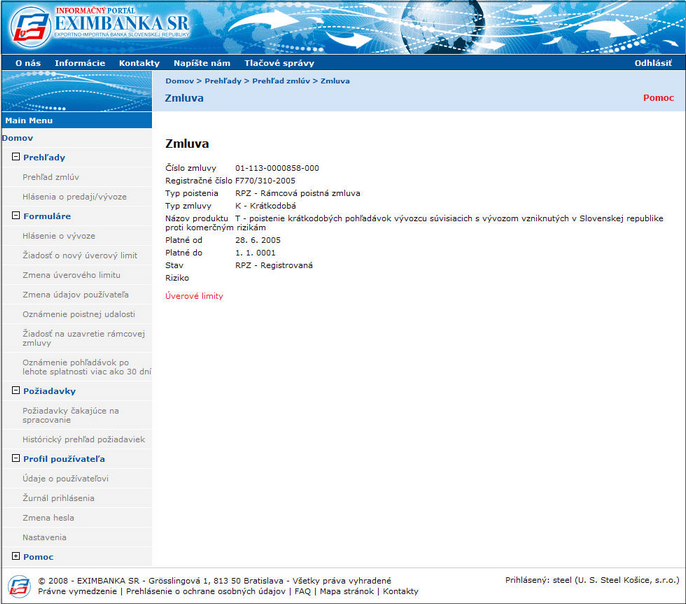This screenshot has width=686, height=604.
Task: Open Mapa stránok in footer
Action: (346, 591)
